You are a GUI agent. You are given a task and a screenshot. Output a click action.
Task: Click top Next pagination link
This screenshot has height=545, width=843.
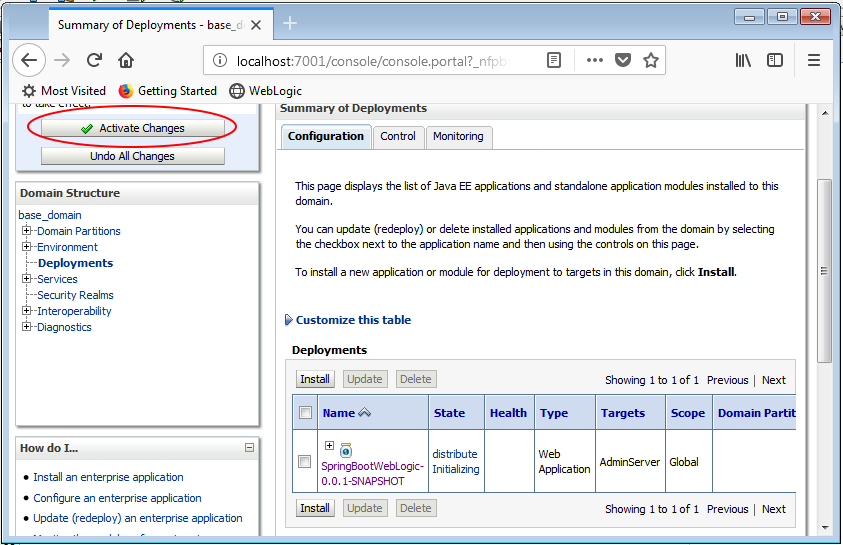click(x=774, y=380)
